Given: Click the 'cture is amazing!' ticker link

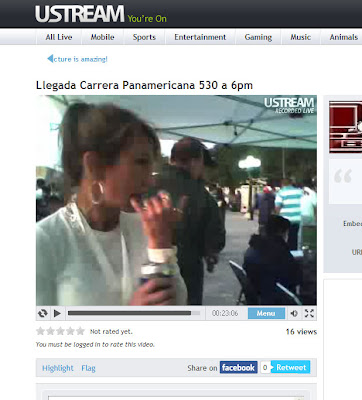Looking at the screenshot, I should [80, 59].
